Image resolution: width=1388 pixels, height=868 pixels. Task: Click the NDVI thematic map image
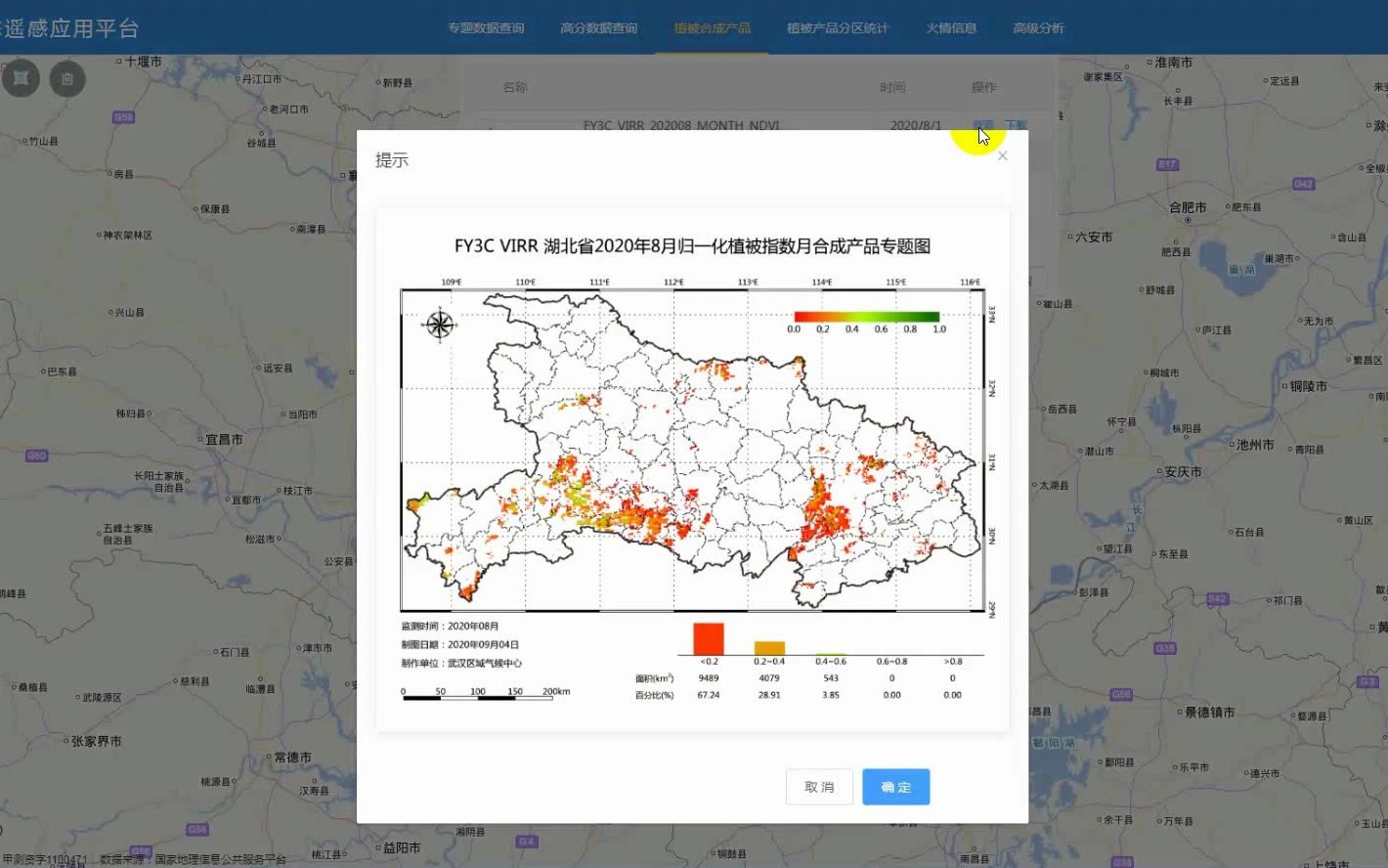(692, 469)
